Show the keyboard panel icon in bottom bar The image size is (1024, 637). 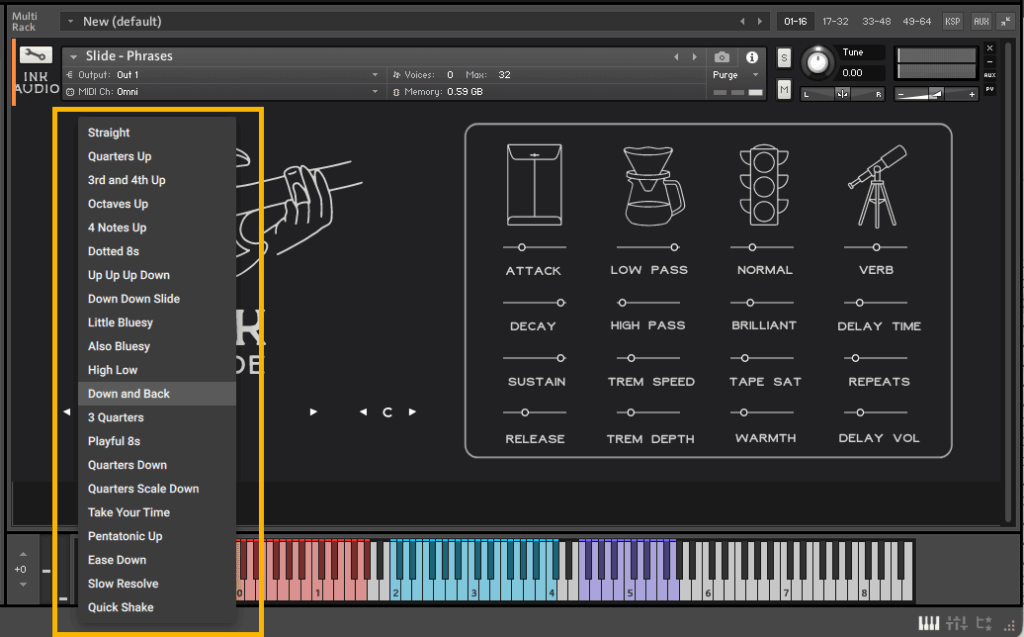(929, 623)
